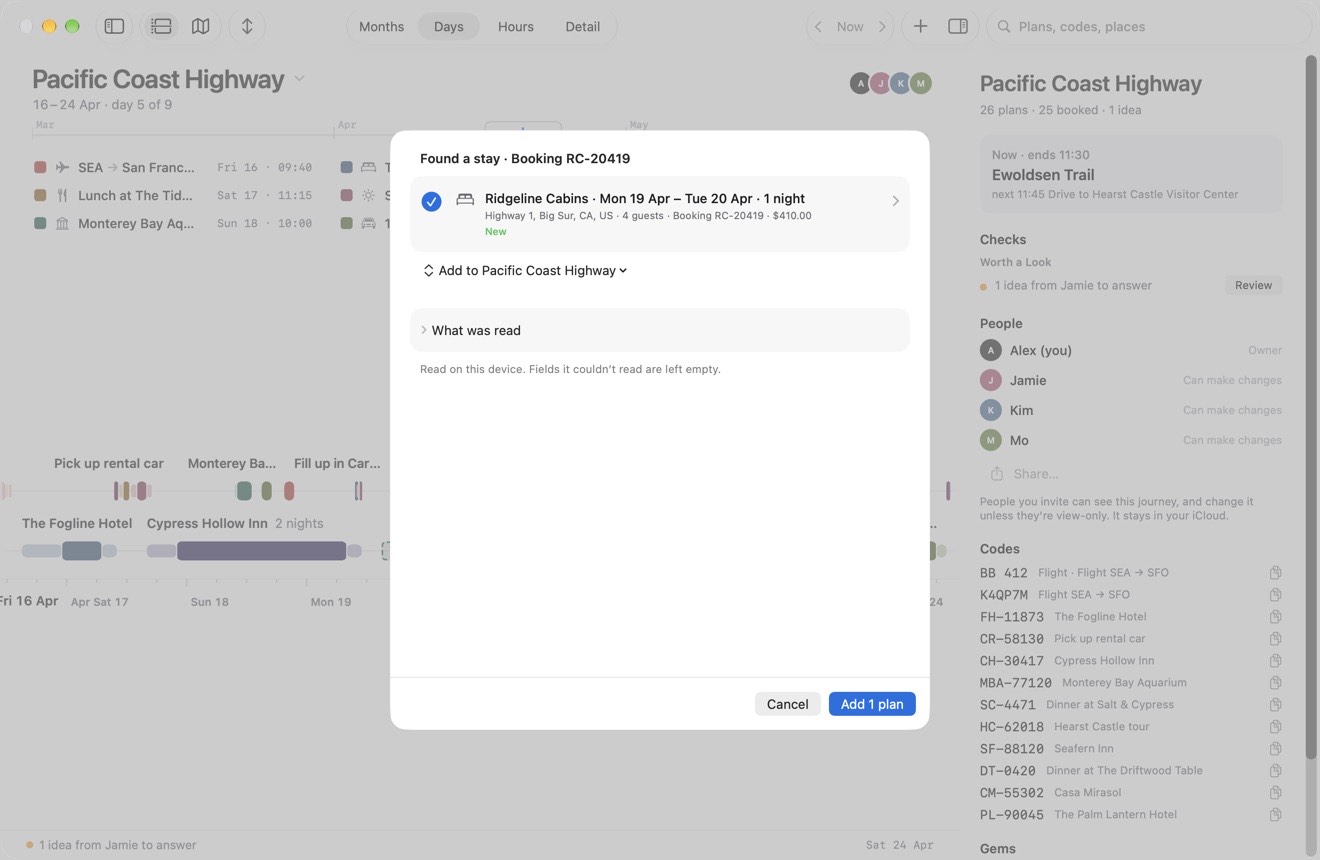Image resolution: width=1320 pixels, height=860 pixels.
Task: Copy code HC-62018 Hearst Castle tour
Action: tap(1276, 727)
